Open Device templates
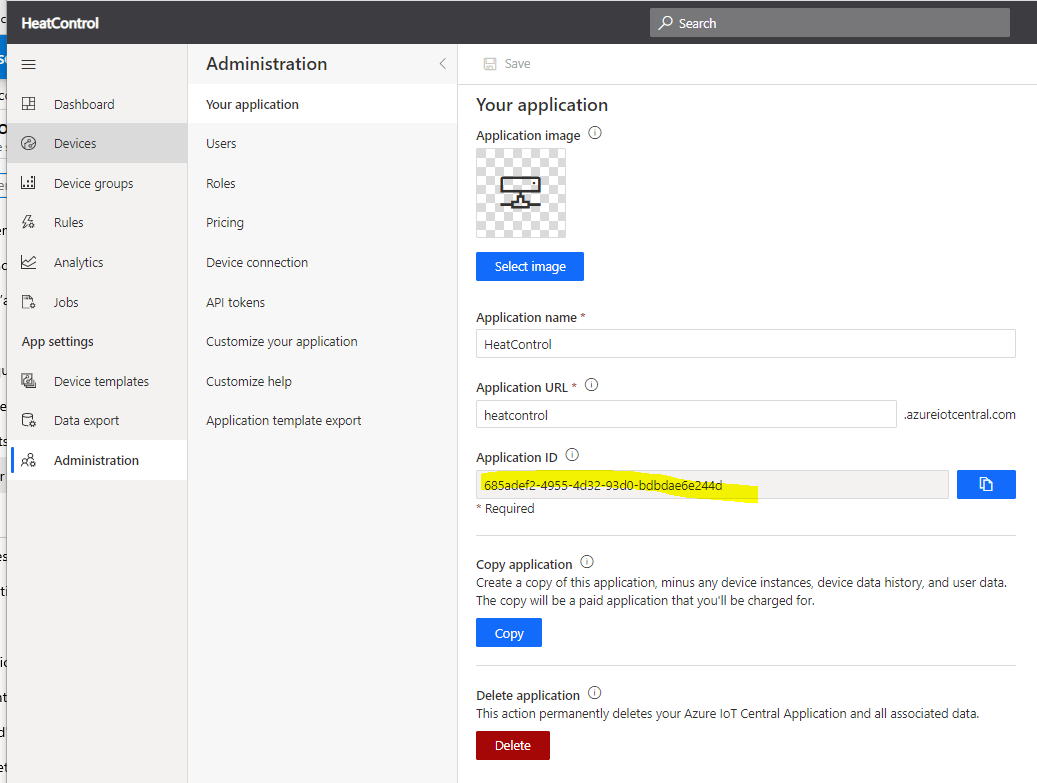The width and height of the screenshot is (1037, 783). [x=97, y=381]
